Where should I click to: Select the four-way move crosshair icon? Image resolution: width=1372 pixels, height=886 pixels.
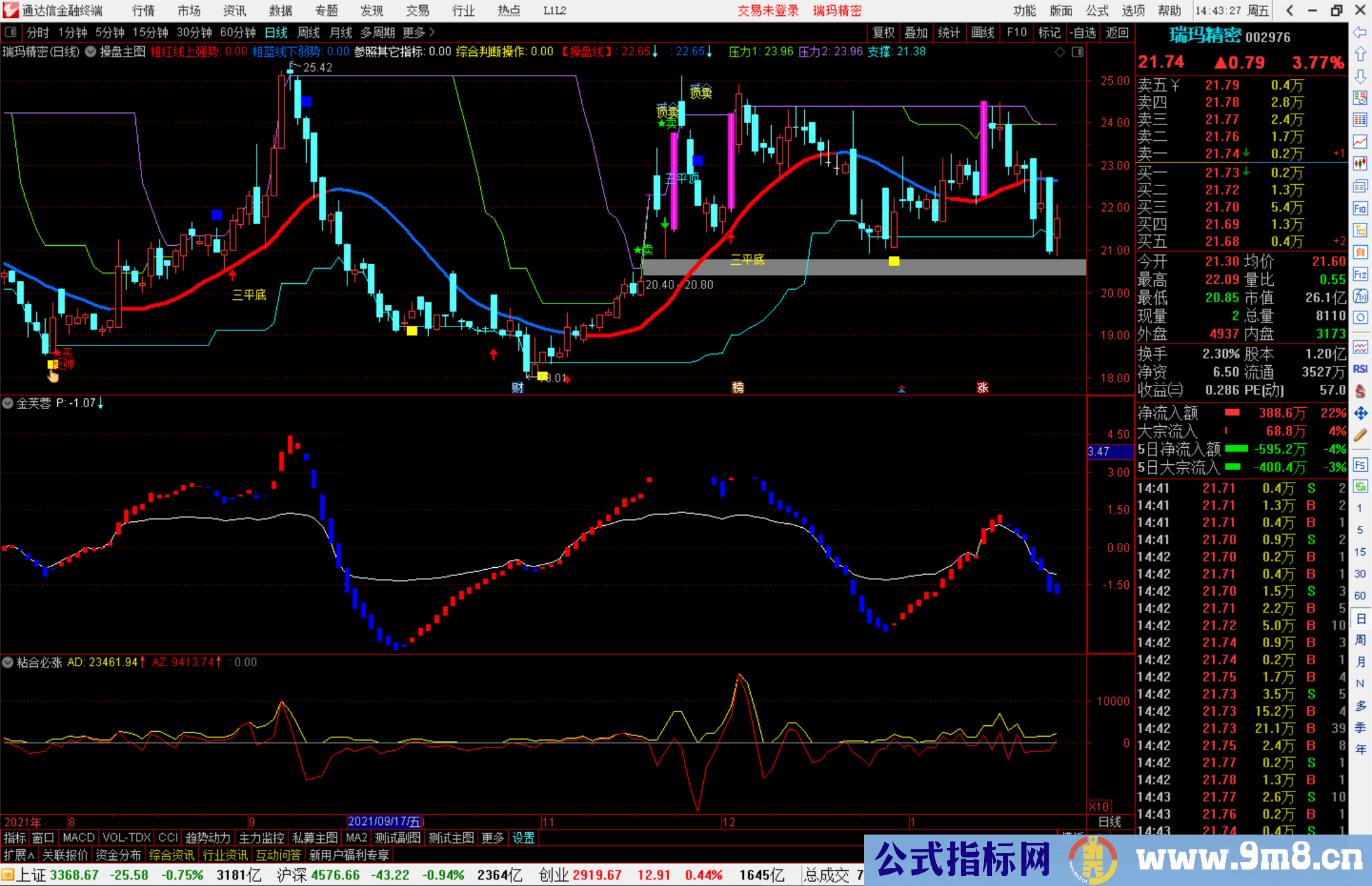pyautogui.click(x=1360, y=413)
